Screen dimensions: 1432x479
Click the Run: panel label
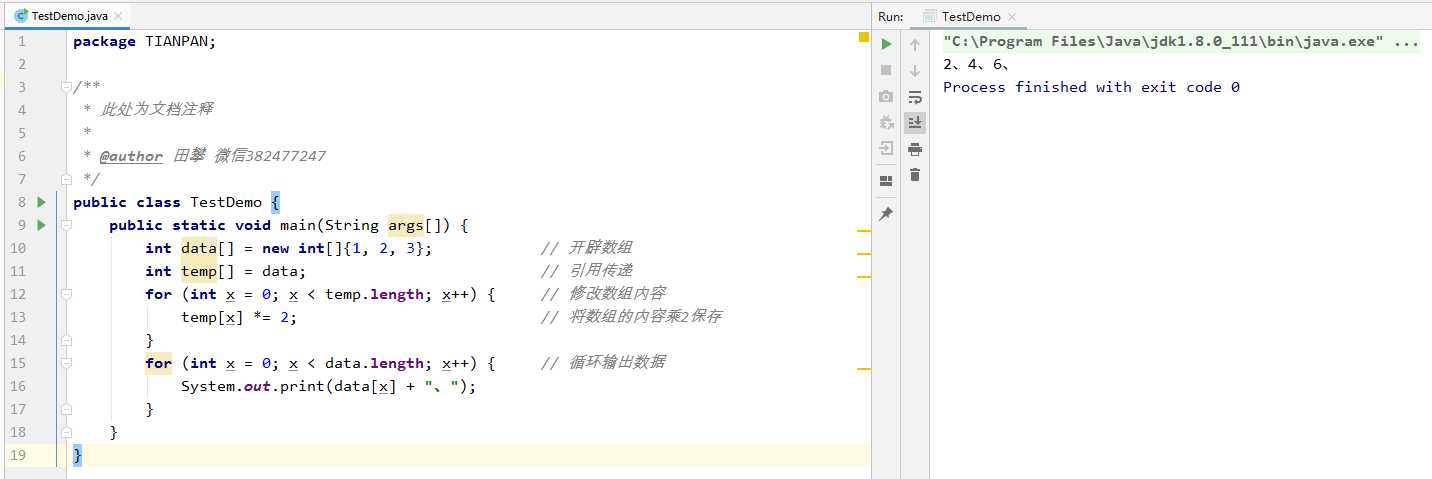(x=891, y=16)
